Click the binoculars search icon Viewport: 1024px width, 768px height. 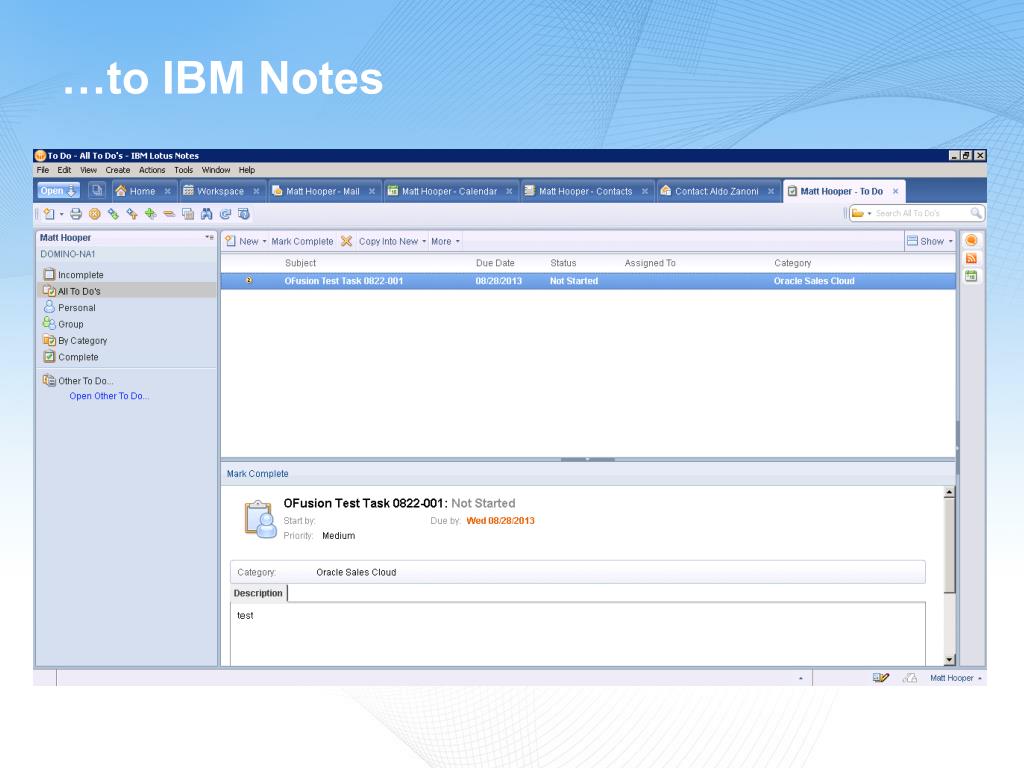(206, 214)
